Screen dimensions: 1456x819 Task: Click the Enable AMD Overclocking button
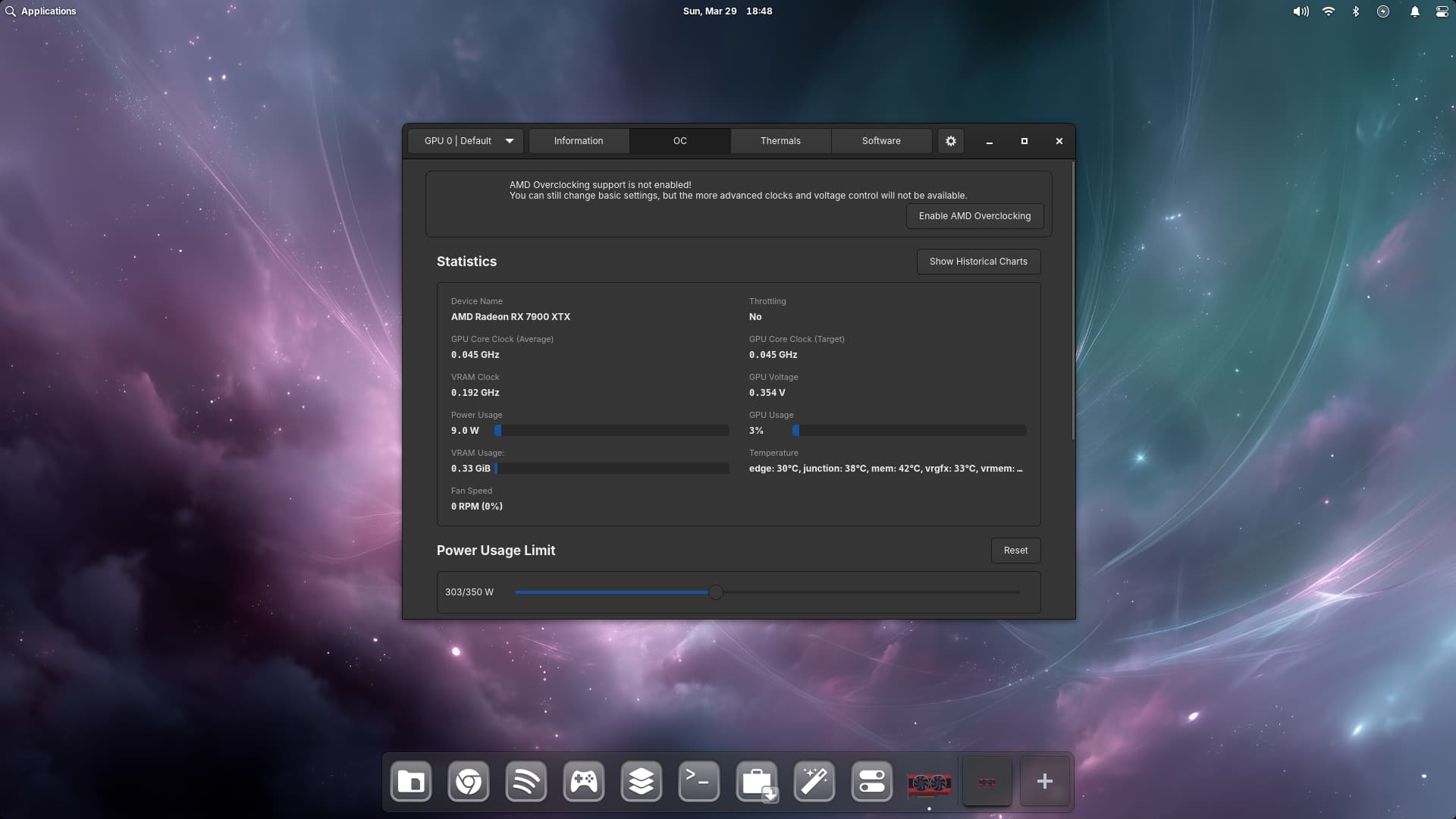click(x=974, y=216)
